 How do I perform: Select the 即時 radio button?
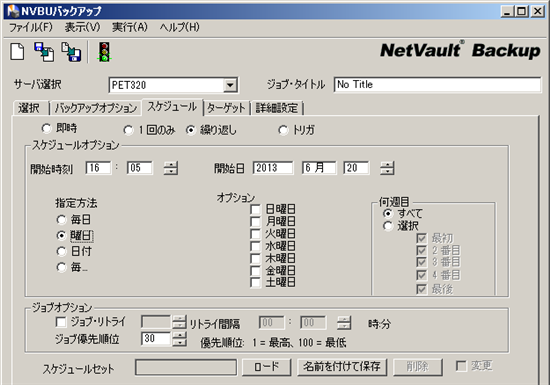46,129
